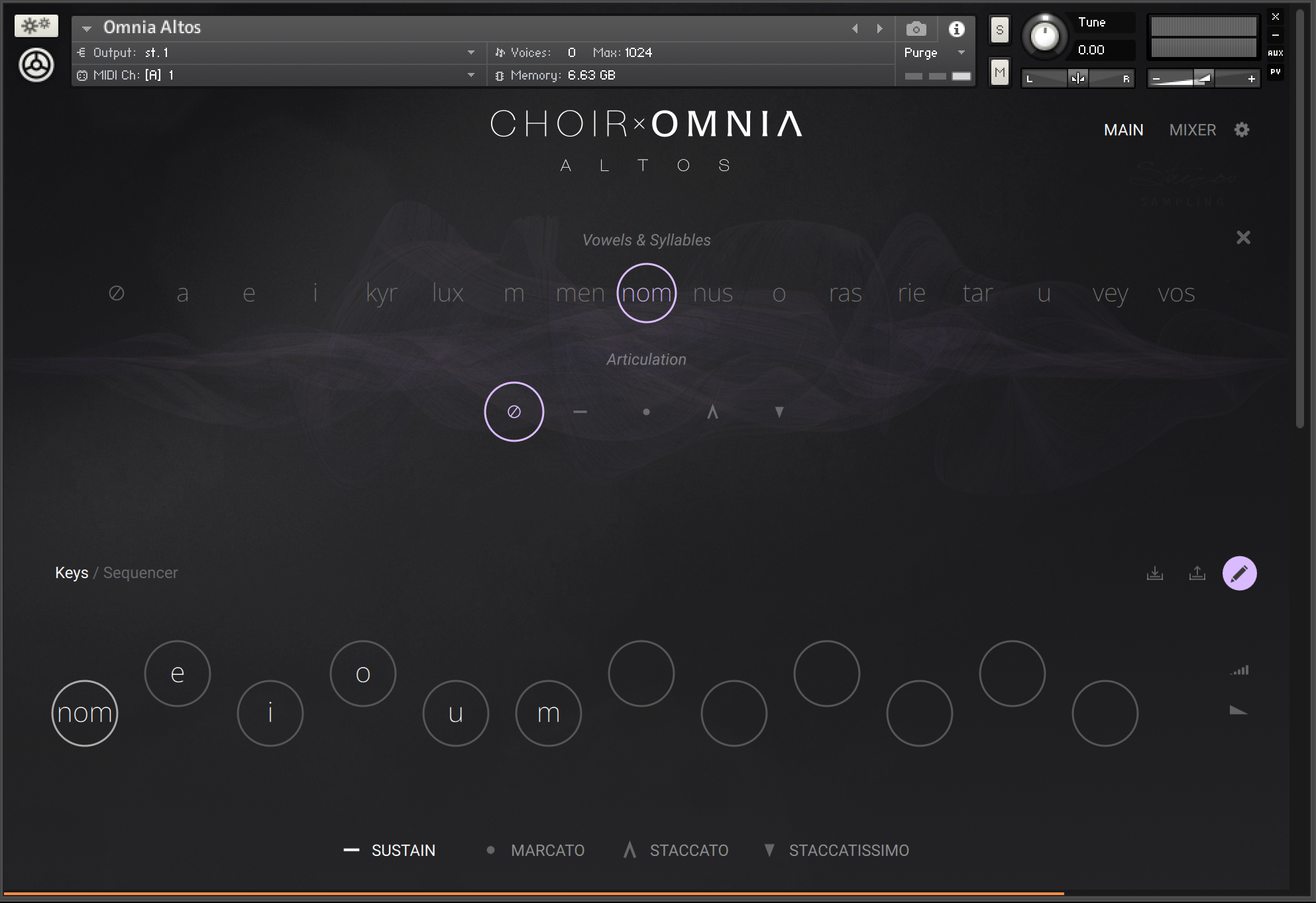Toggle Solo on the instrument header
This screenshot has height=903, width=1316.
pos(999,29)
